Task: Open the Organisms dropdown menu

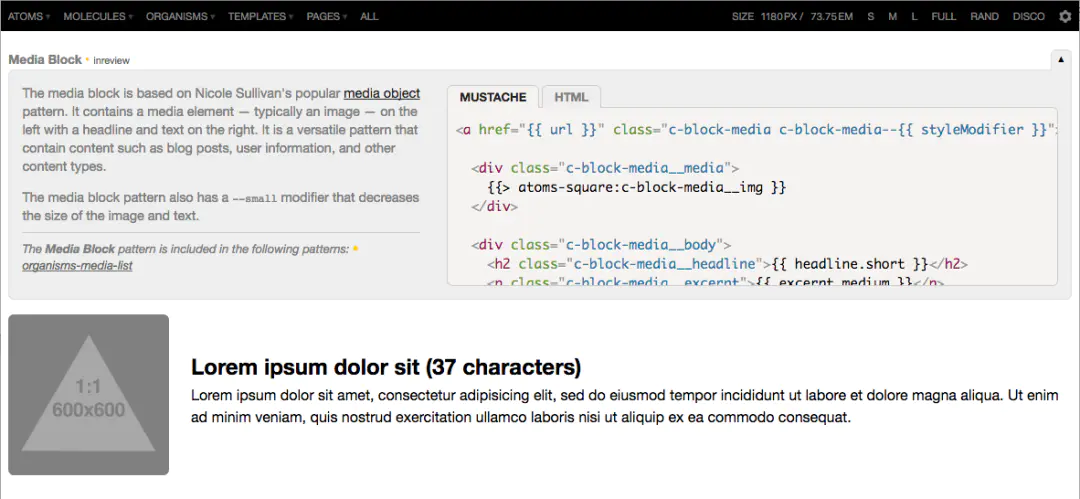Action: click(x=180, y=16)
